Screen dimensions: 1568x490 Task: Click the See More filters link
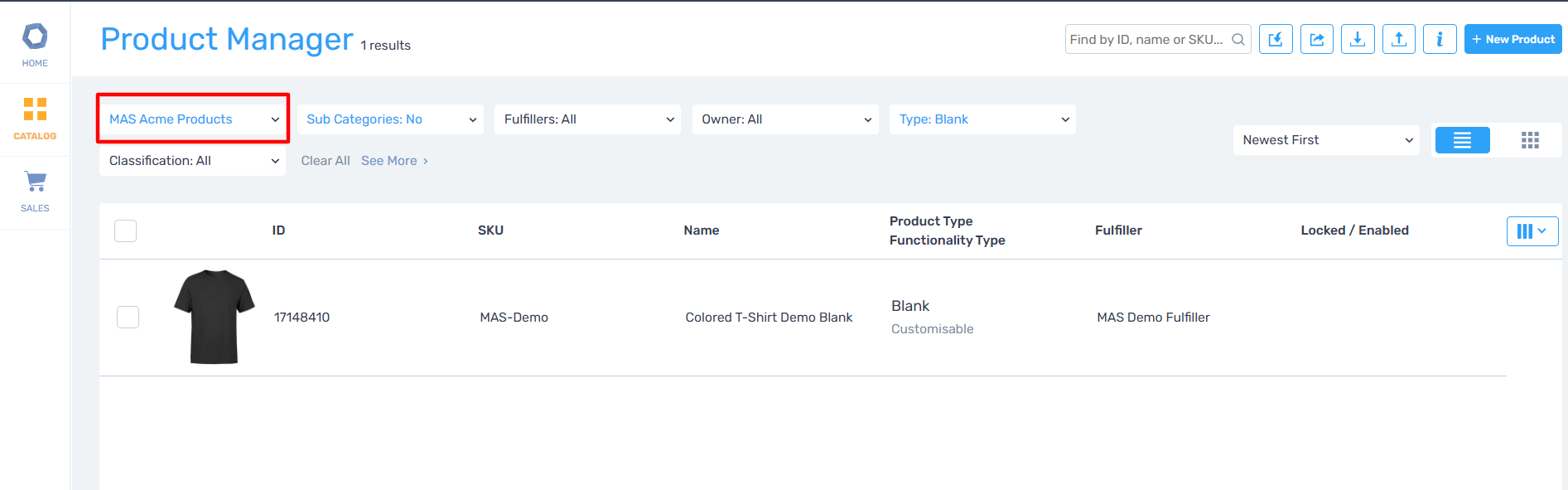tap(394, 161)
